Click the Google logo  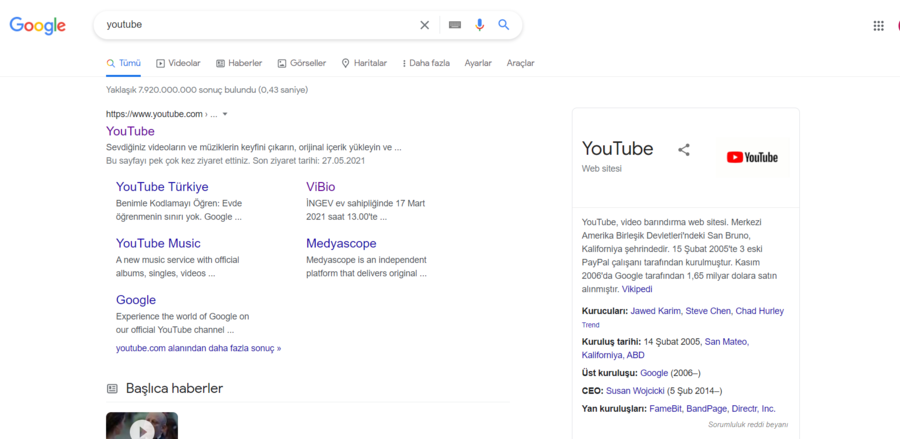[x=37, y=25]
